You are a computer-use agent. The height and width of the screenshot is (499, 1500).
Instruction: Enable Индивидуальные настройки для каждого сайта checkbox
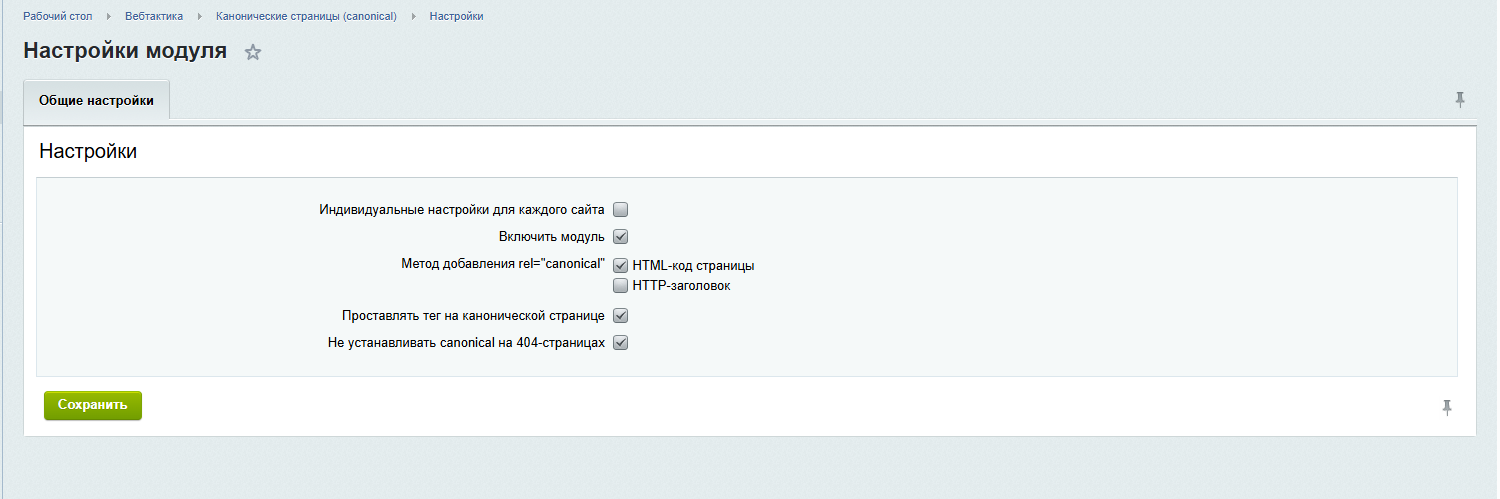[620, 210]
